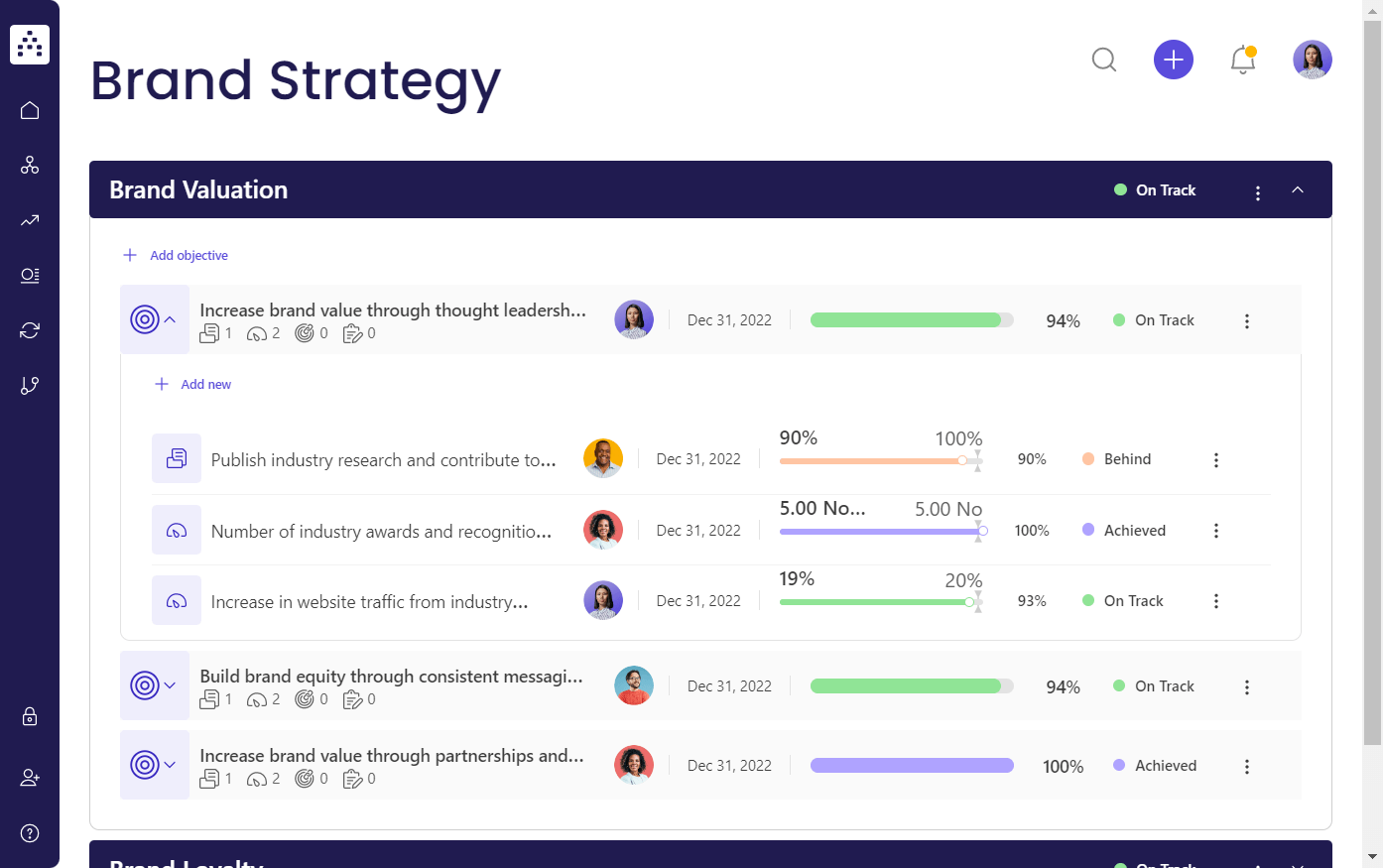Open the search magnifier icon
Image resolution: width=1383 pixels, height=868 pixels.
pyautogui.click(x=1104, y=60)
